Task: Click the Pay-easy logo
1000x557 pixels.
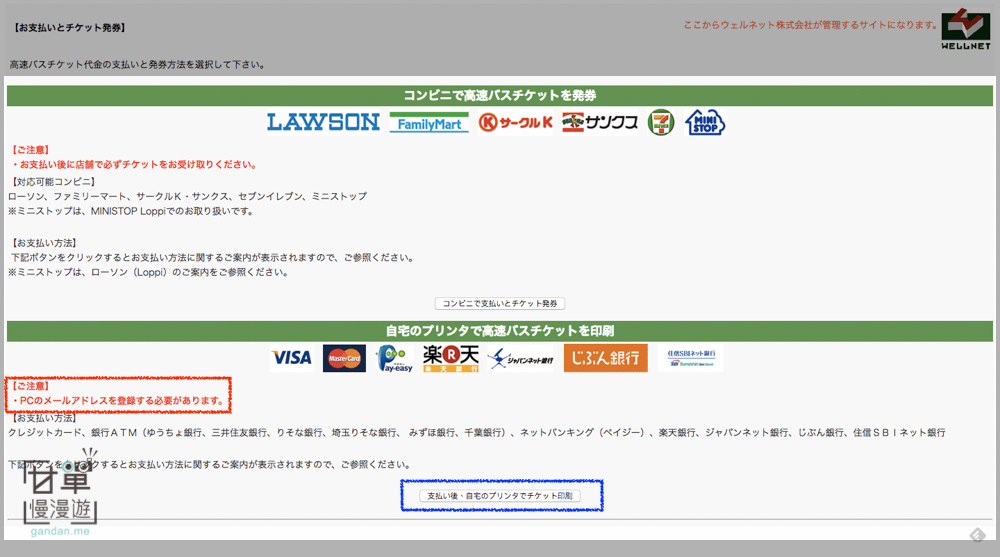Action: tap(394, 359)
